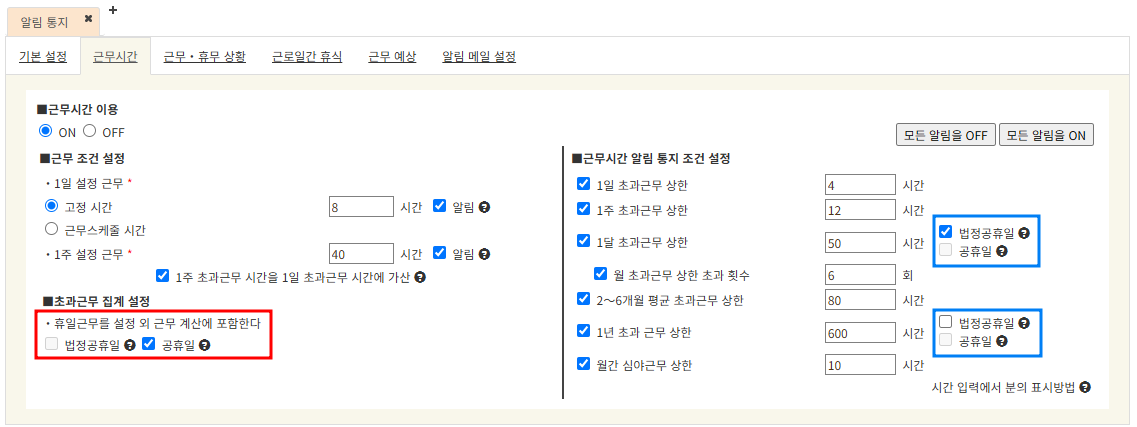The height and width of the screenshot is (427, 1137).
Task: Uncheck the 1일 초과근무 상한 checkbox
Action: (x=584, y=185)
